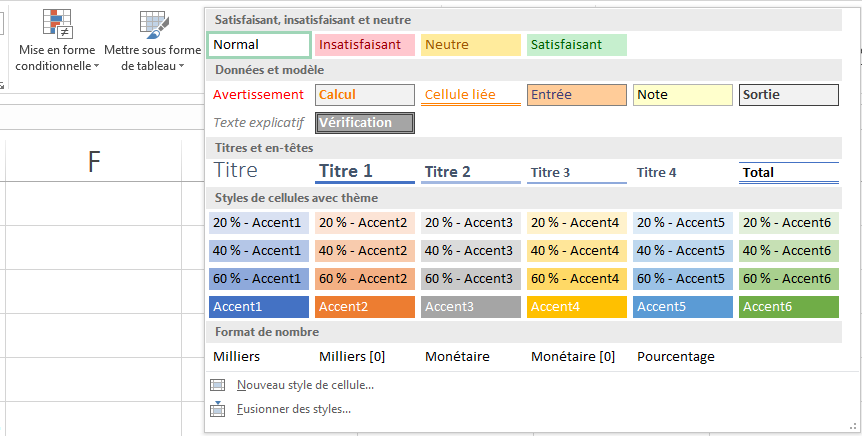
Task: Expand the Mise en forme conditionnelle dropdown arrow
Action: pos(97,67)
